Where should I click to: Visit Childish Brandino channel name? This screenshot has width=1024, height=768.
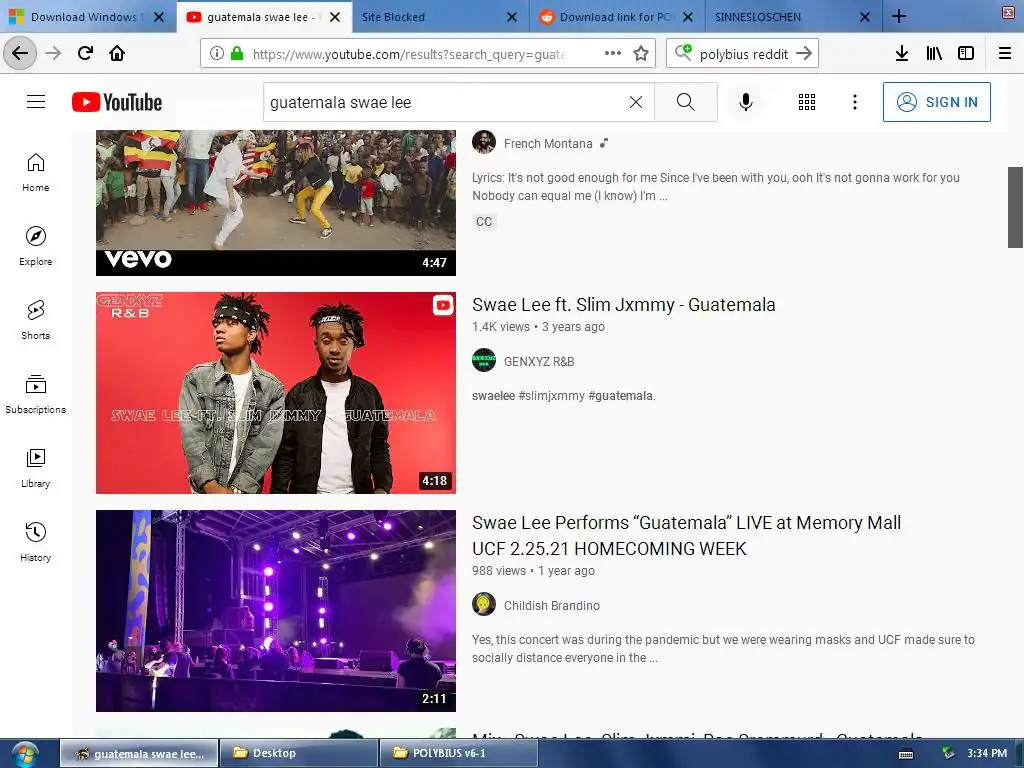[551, 605]
